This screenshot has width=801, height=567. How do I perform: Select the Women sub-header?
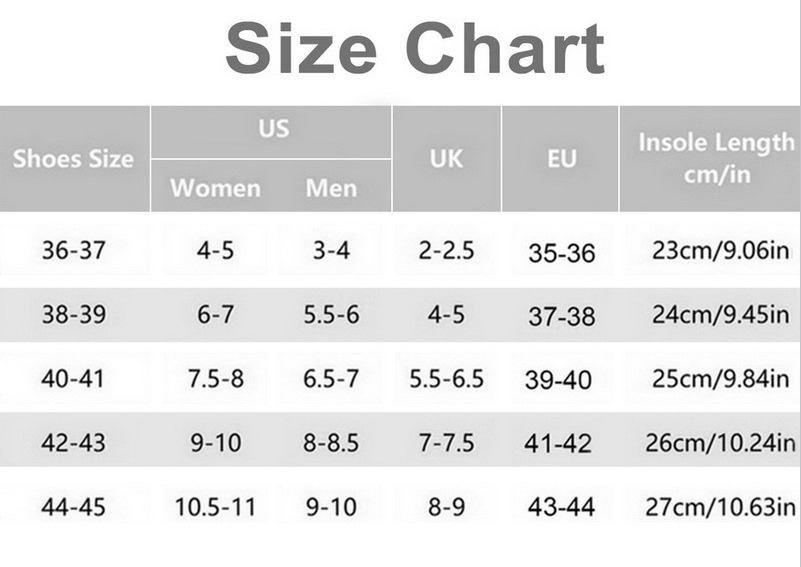[215, 188]
